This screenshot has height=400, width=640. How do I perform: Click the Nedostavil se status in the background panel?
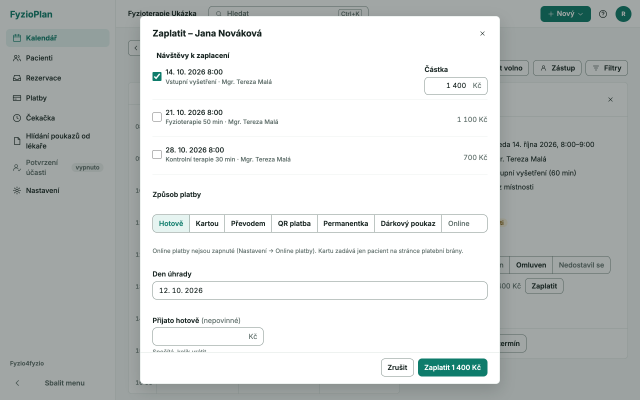pos(581,265)
